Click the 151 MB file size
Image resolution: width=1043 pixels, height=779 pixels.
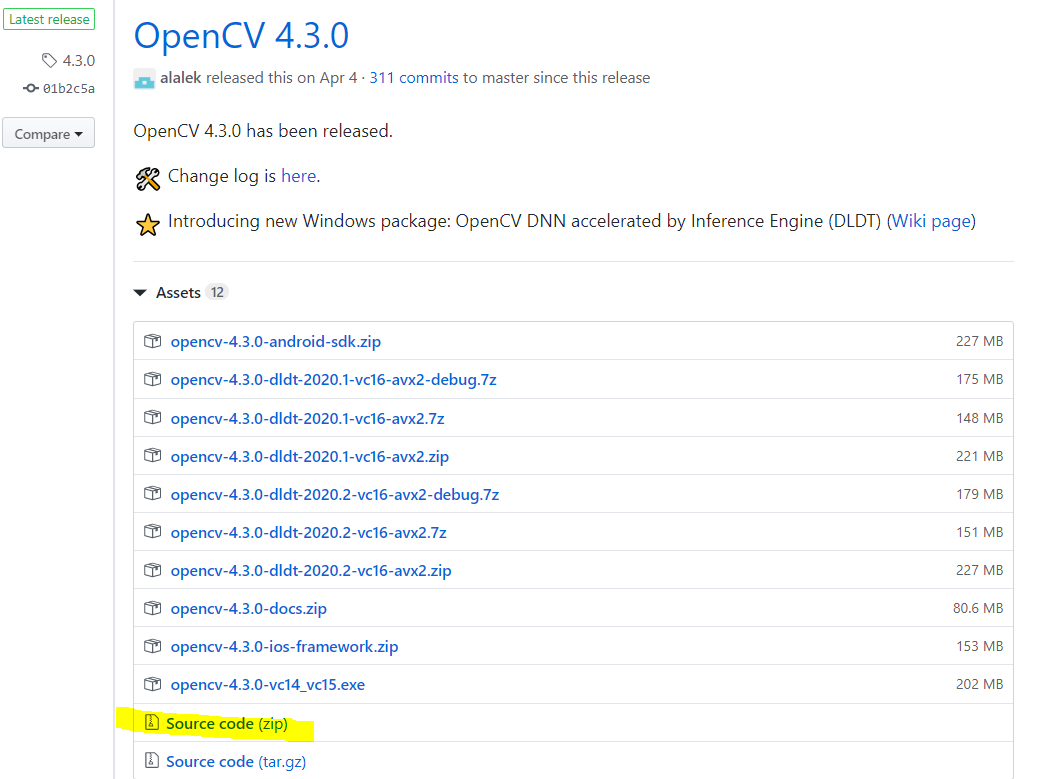point(979,532)
